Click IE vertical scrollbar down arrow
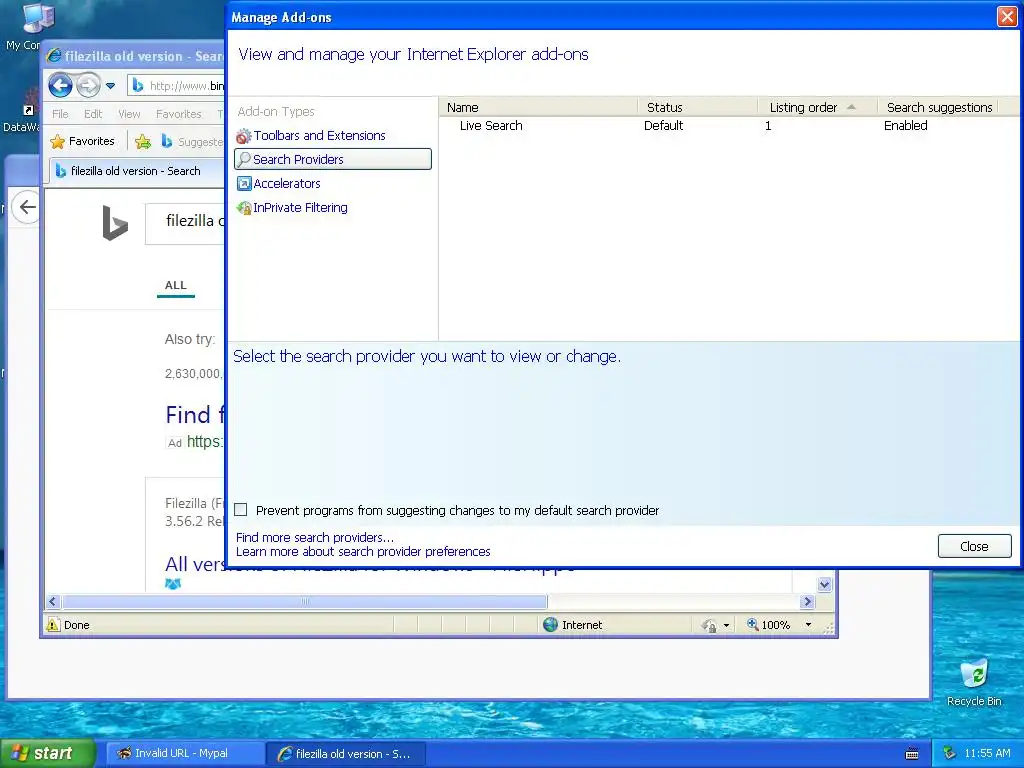 click(x=824, y=584)
